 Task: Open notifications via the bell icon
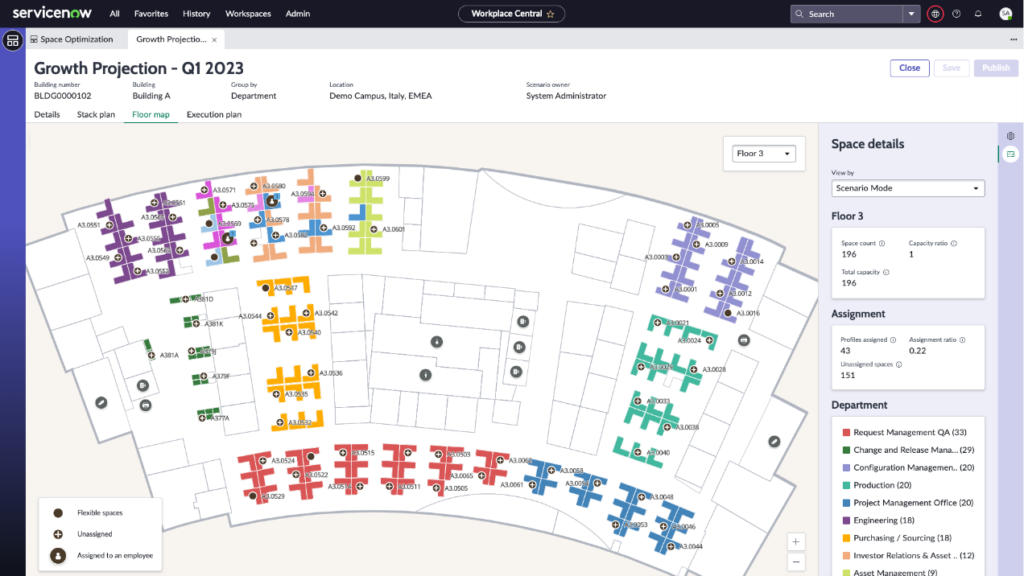point(977,13)
